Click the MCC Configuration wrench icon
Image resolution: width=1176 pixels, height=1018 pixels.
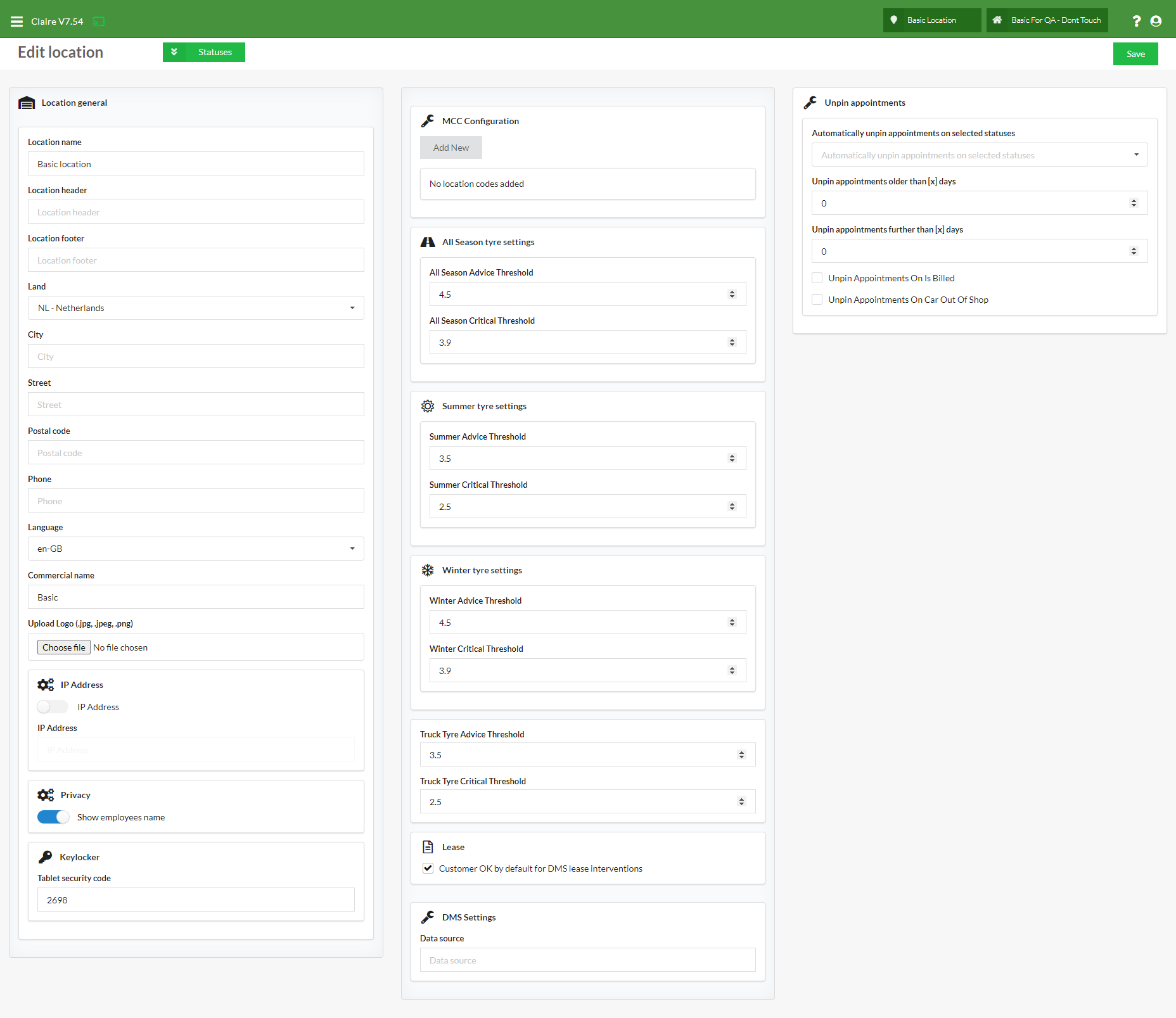pos(428,121)
